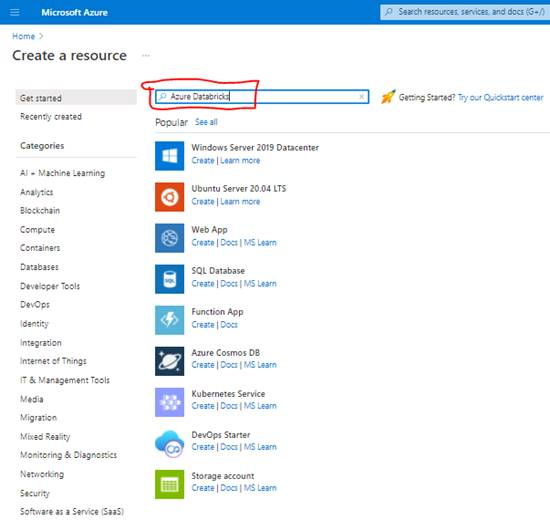Open the Migration category

click(x=39, y=418)
